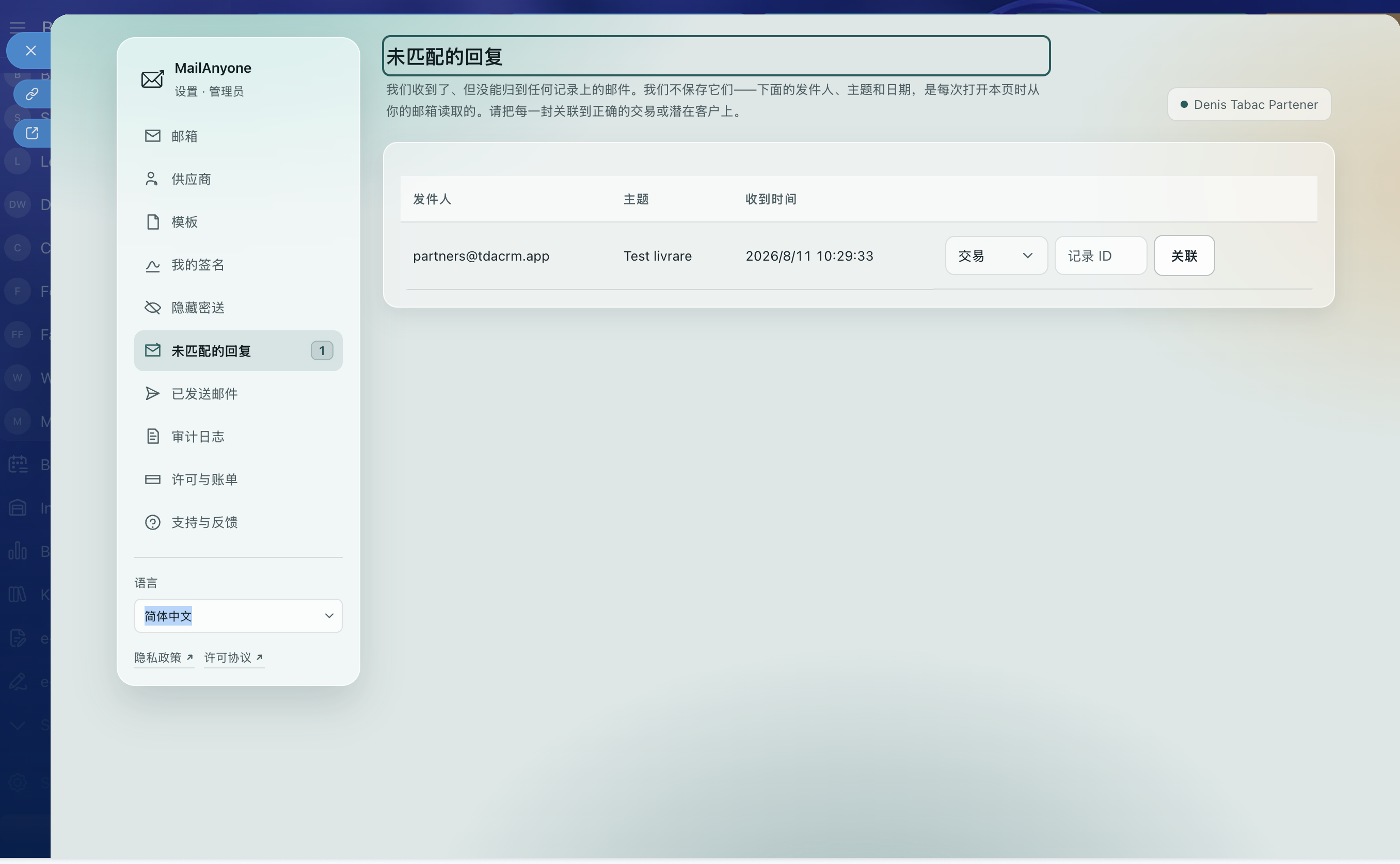Click the 收到时间 column header
This screenshot has height=864, width=1400.
[771, 199]
